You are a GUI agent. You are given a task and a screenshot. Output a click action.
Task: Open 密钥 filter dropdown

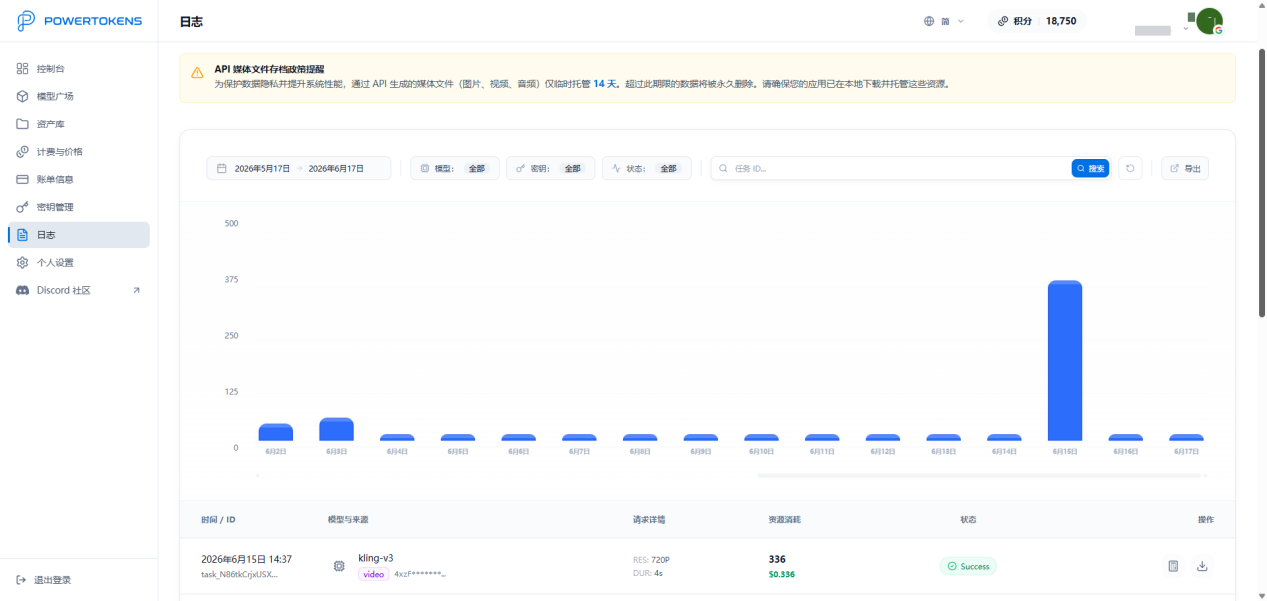550,169
